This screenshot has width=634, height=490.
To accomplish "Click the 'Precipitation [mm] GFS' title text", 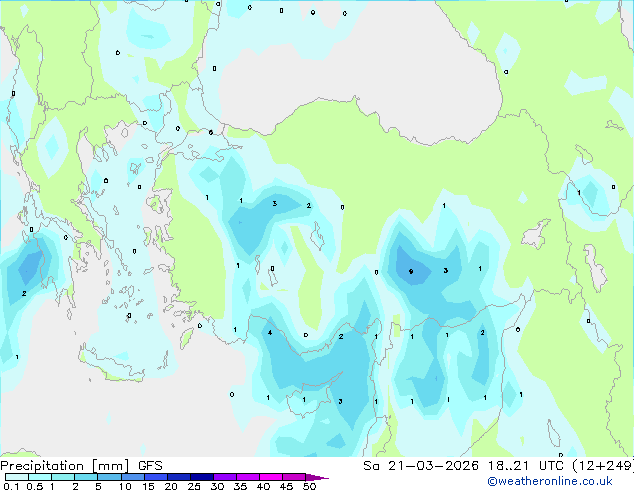I will coord(81,466).
